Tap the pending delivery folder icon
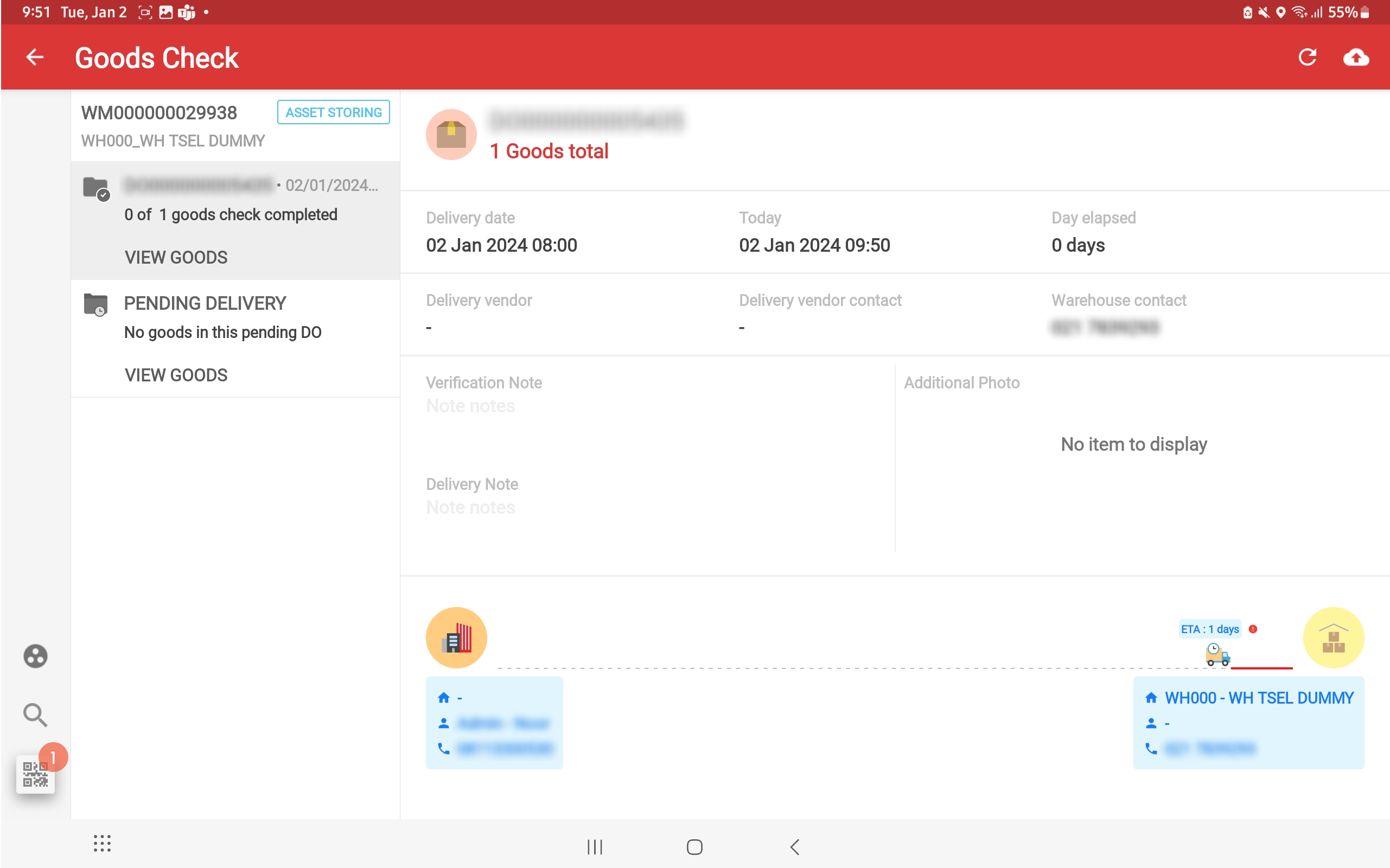This screenshot has height=868, width=1390. (95, 304)
